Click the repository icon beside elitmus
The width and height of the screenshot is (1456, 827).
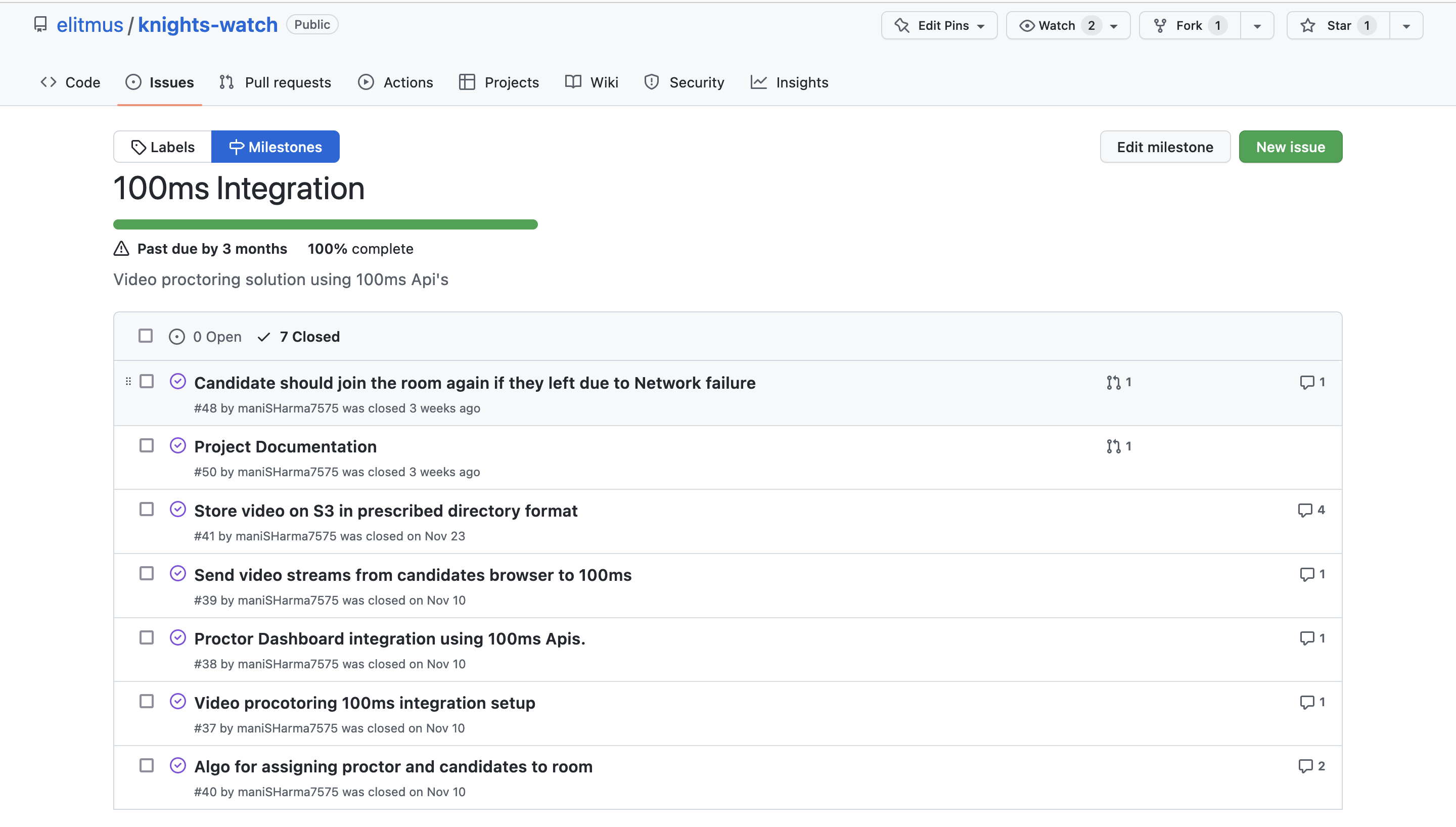(40, 24)
